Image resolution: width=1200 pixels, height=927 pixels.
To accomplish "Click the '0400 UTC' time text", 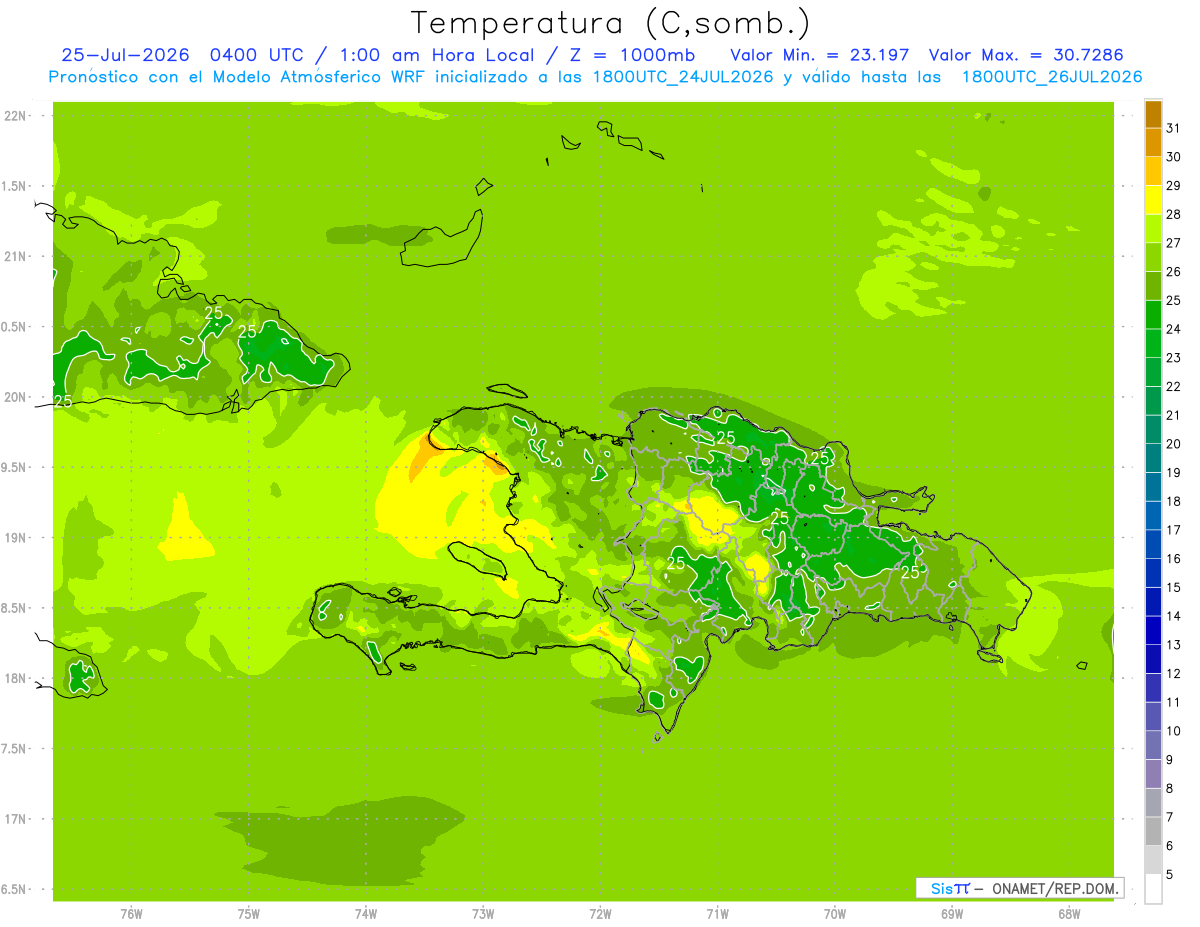I will pyautogui.click(x=256, y=55).
